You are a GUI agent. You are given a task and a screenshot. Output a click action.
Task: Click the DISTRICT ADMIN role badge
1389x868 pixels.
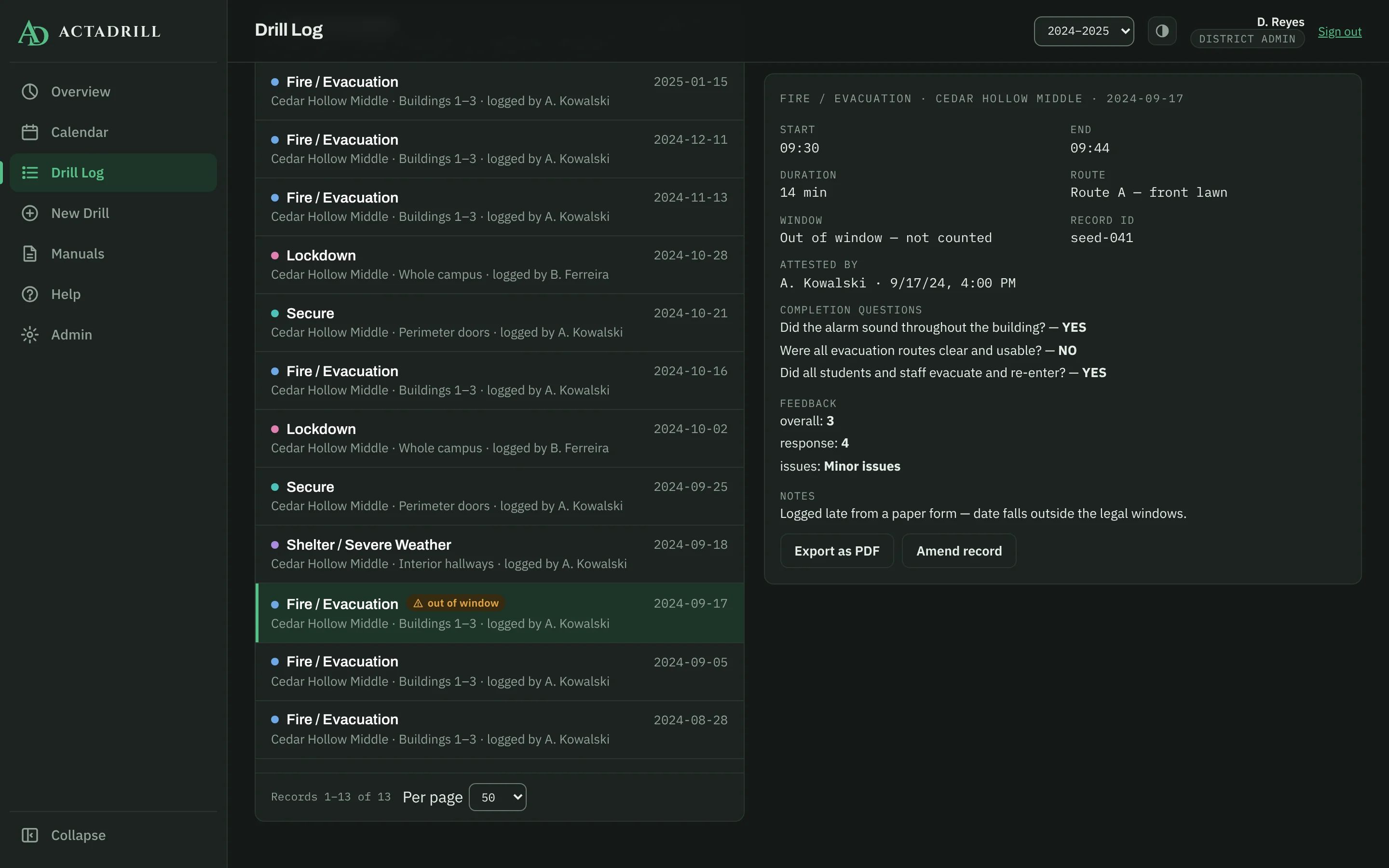coord(1247,39)
